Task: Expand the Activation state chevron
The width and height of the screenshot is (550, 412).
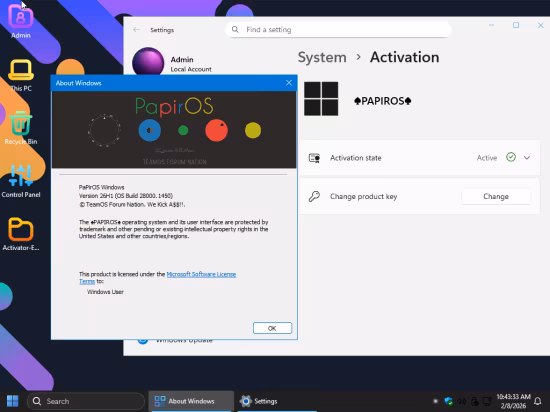Action: (527, 158)
